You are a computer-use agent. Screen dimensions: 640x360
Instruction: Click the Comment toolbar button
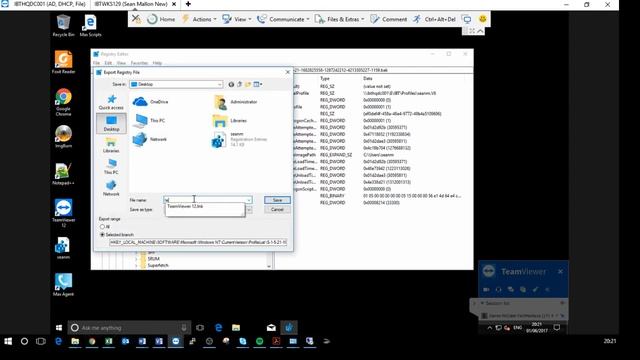click(x=388, y=19)
